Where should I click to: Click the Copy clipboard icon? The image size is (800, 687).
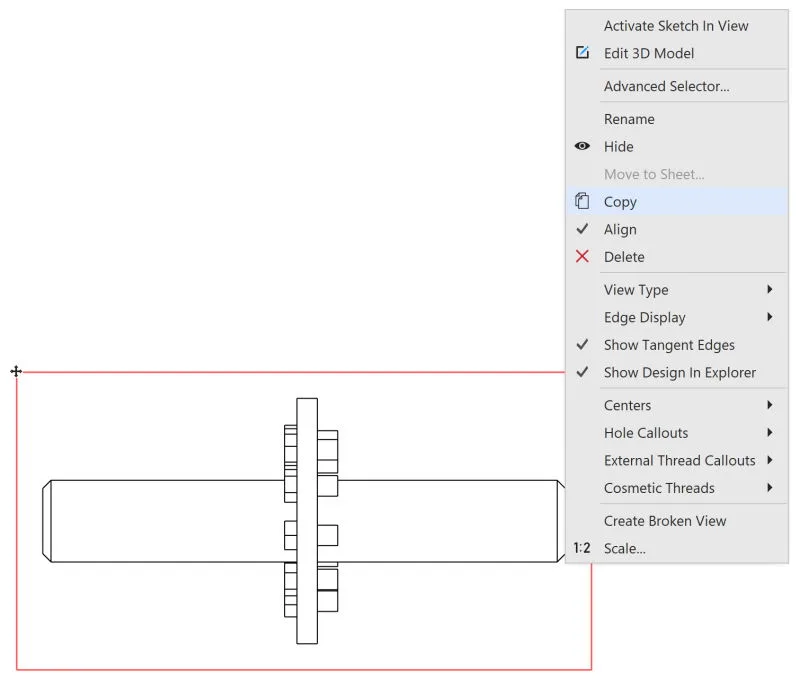582,201
